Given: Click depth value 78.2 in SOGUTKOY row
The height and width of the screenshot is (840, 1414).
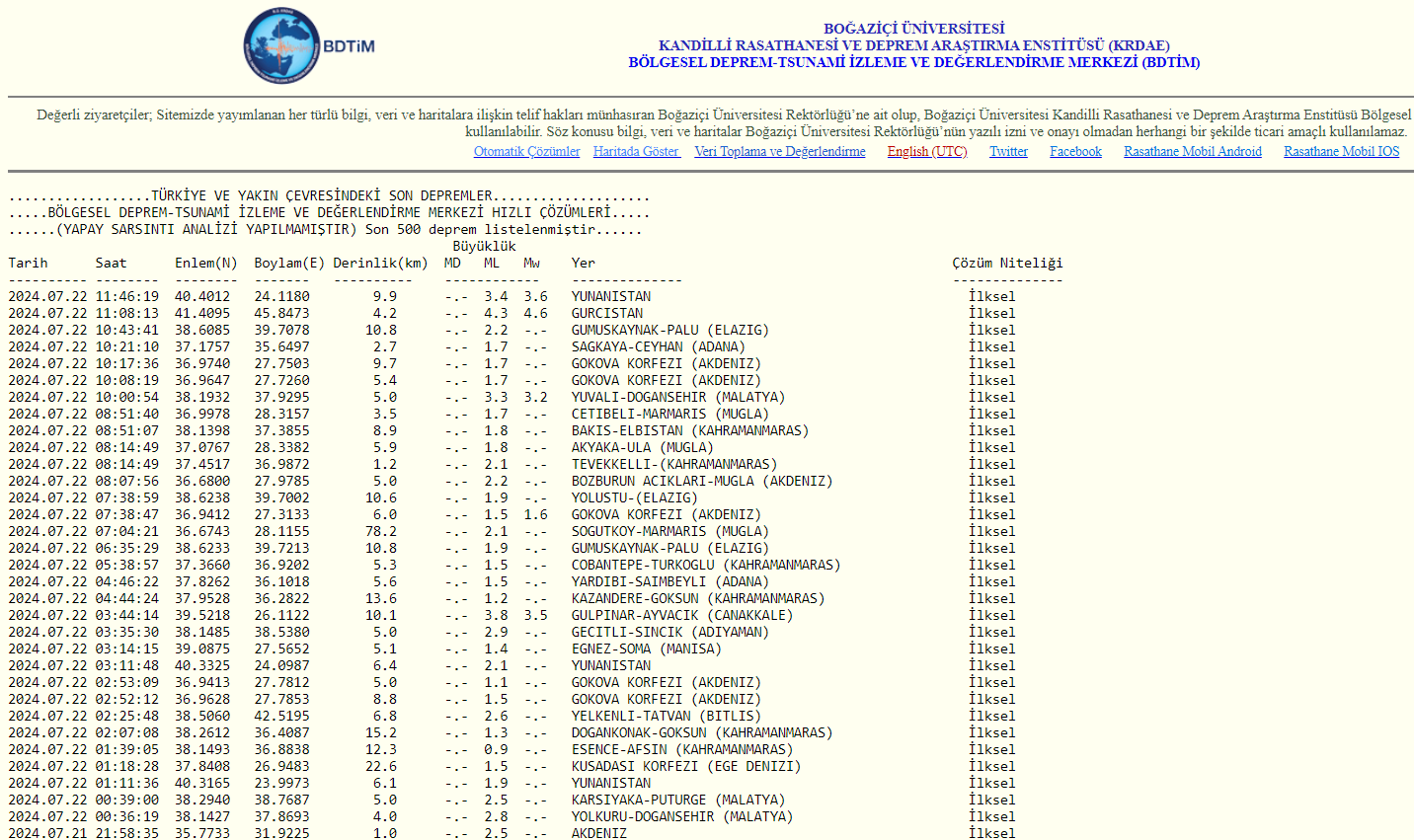Looking at the screenshot, I should [381, 531].
